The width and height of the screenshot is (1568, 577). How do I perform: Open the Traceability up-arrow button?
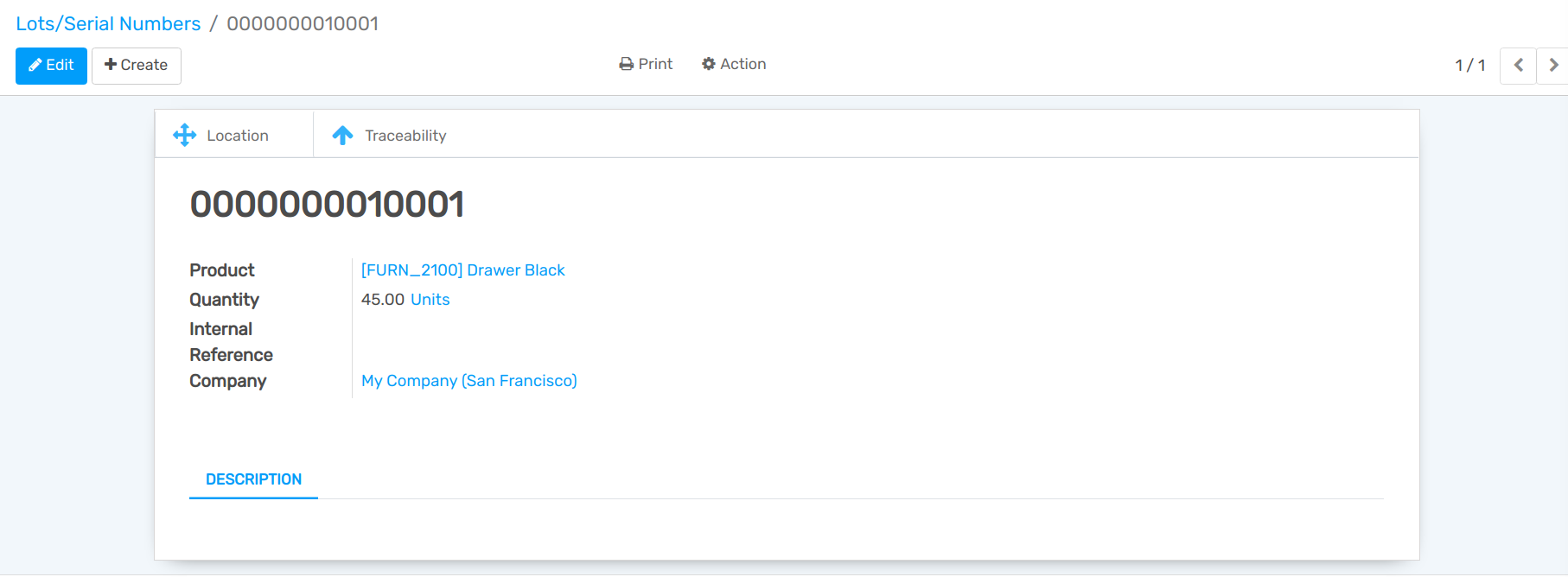(x=390, y=135)
